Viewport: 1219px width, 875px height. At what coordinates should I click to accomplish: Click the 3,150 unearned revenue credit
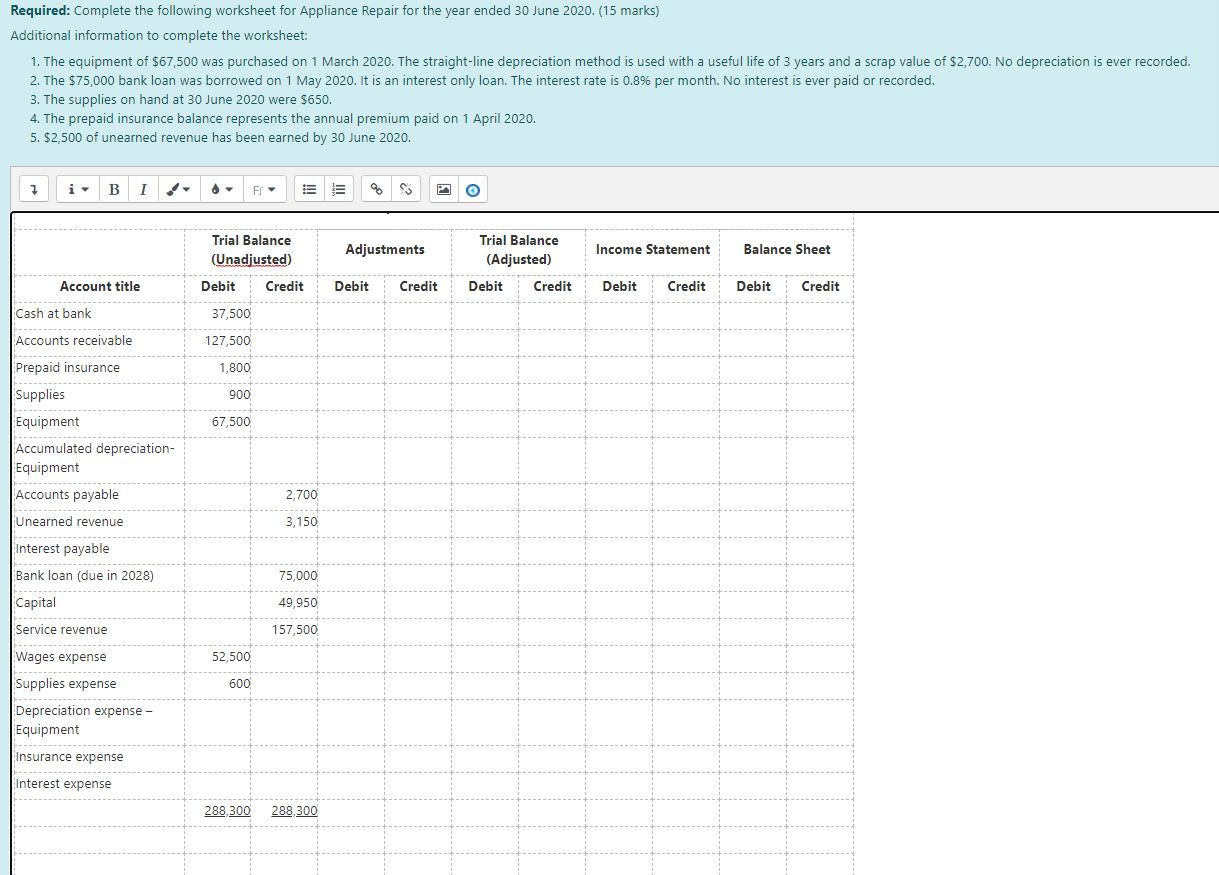(x=301, y=522)
